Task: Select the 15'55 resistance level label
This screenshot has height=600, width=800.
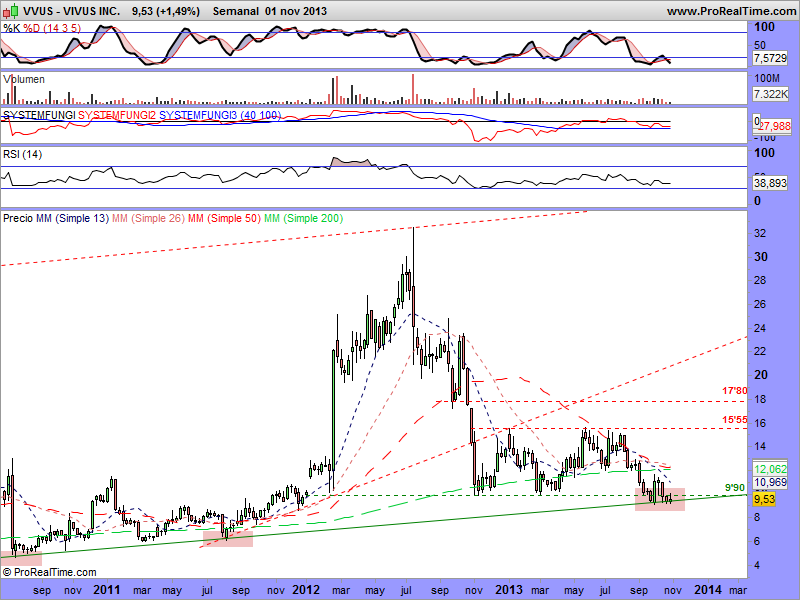Action: (735, 420)
